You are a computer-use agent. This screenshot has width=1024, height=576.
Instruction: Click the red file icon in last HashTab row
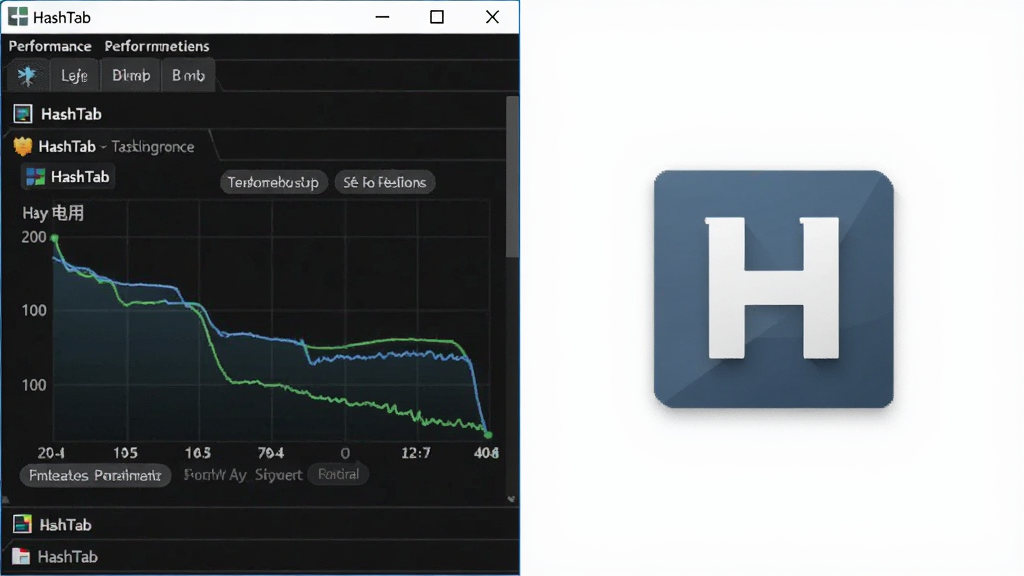(x=21, y=556)
